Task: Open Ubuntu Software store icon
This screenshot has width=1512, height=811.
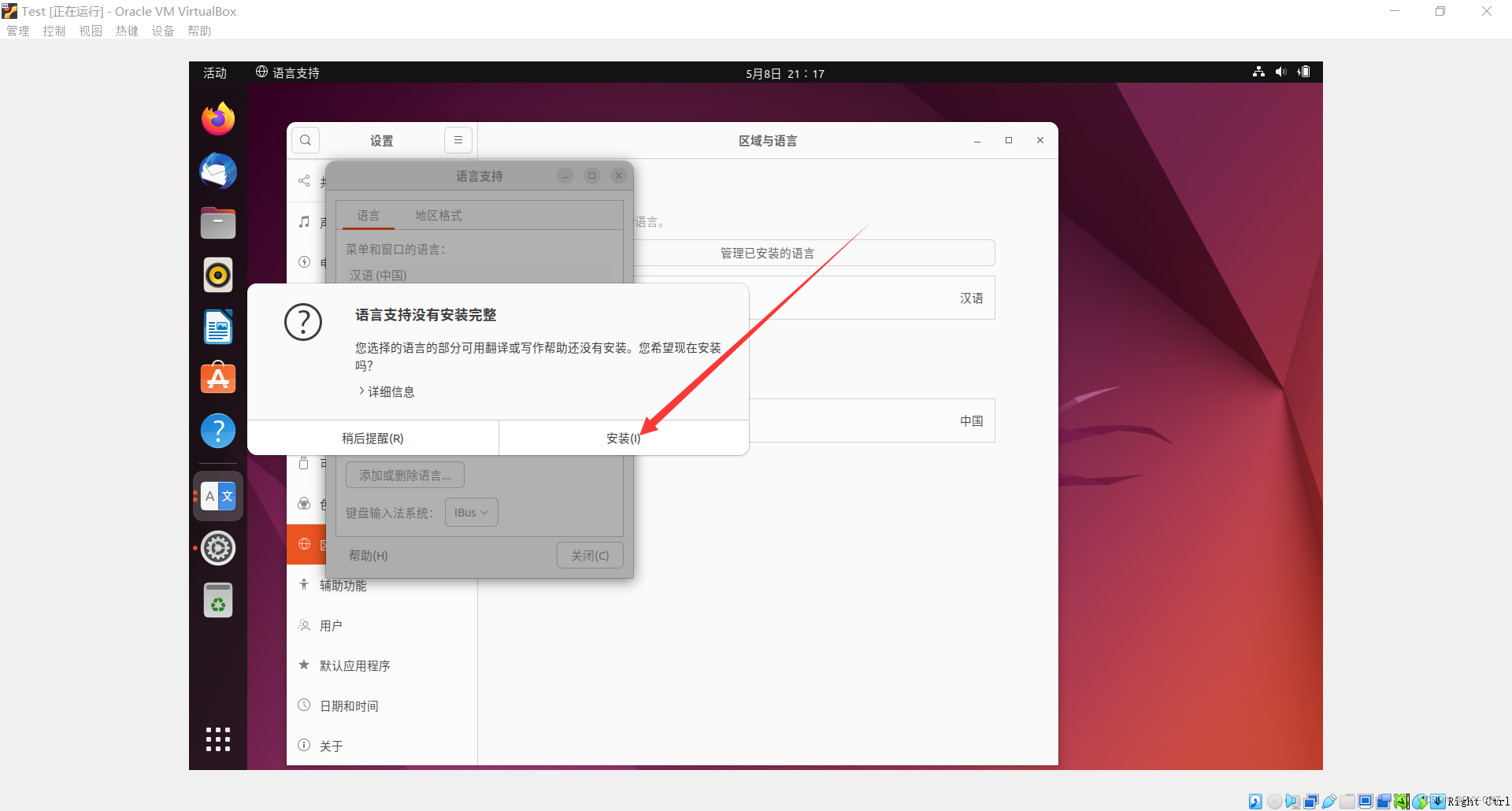Action: point(218,379)
